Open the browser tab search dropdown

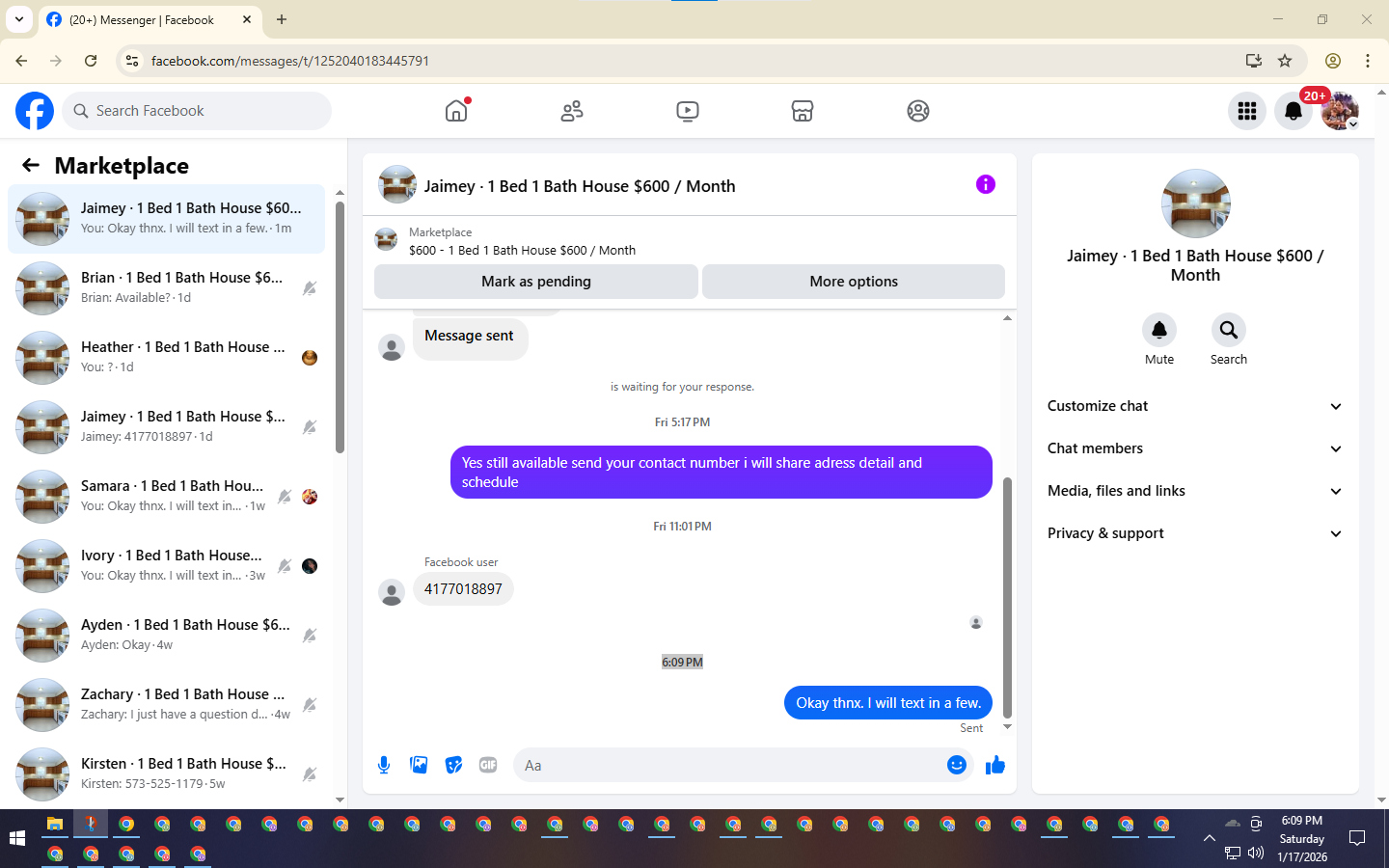[x=18, y=19]
